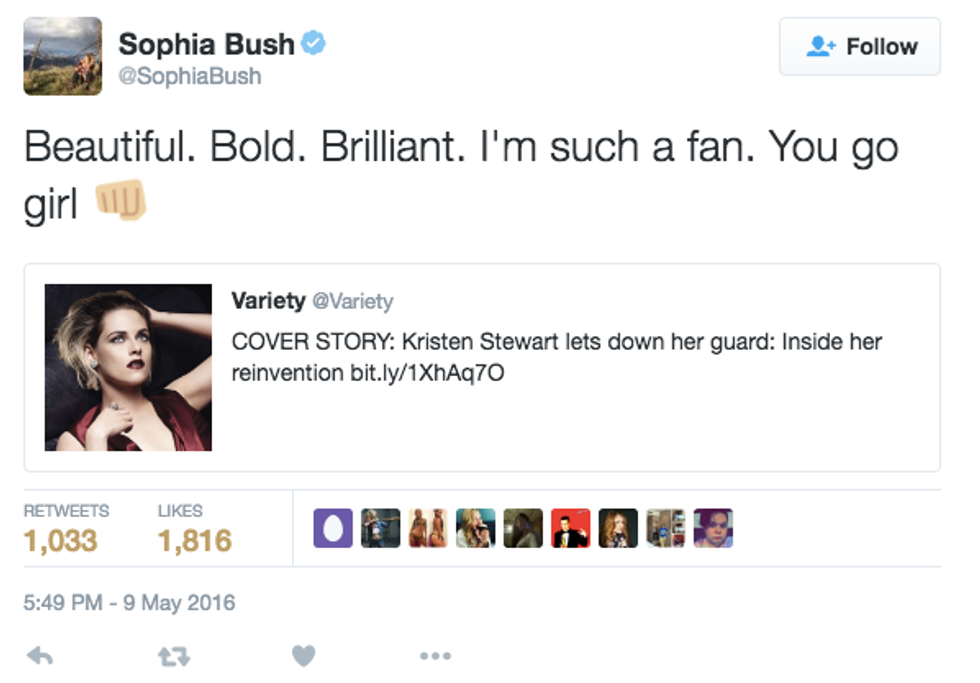
Task: Click the Variety account name
Action: (268, 301)
